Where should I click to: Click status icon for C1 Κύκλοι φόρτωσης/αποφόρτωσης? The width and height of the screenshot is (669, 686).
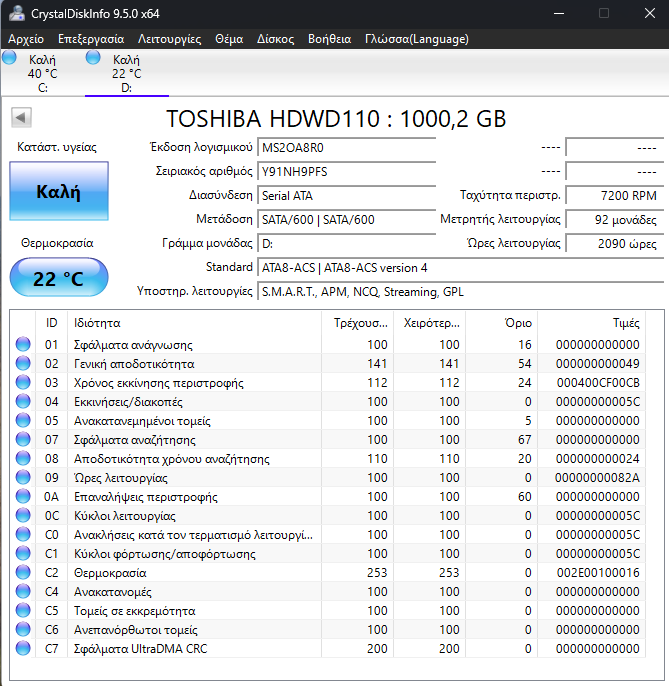(x=23, y=553)
